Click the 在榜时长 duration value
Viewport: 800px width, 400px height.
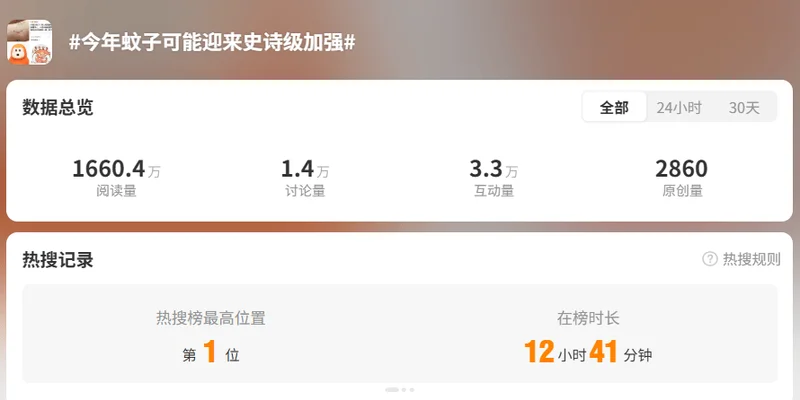(x=588, y=352)
